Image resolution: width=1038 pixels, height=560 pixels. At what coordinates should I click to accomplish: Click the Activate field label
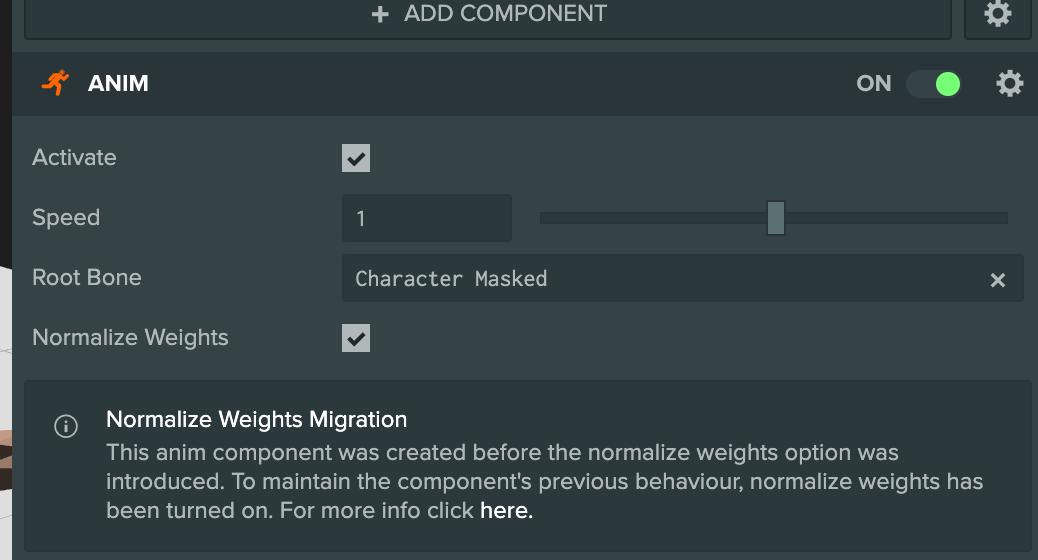click(74, 158)
